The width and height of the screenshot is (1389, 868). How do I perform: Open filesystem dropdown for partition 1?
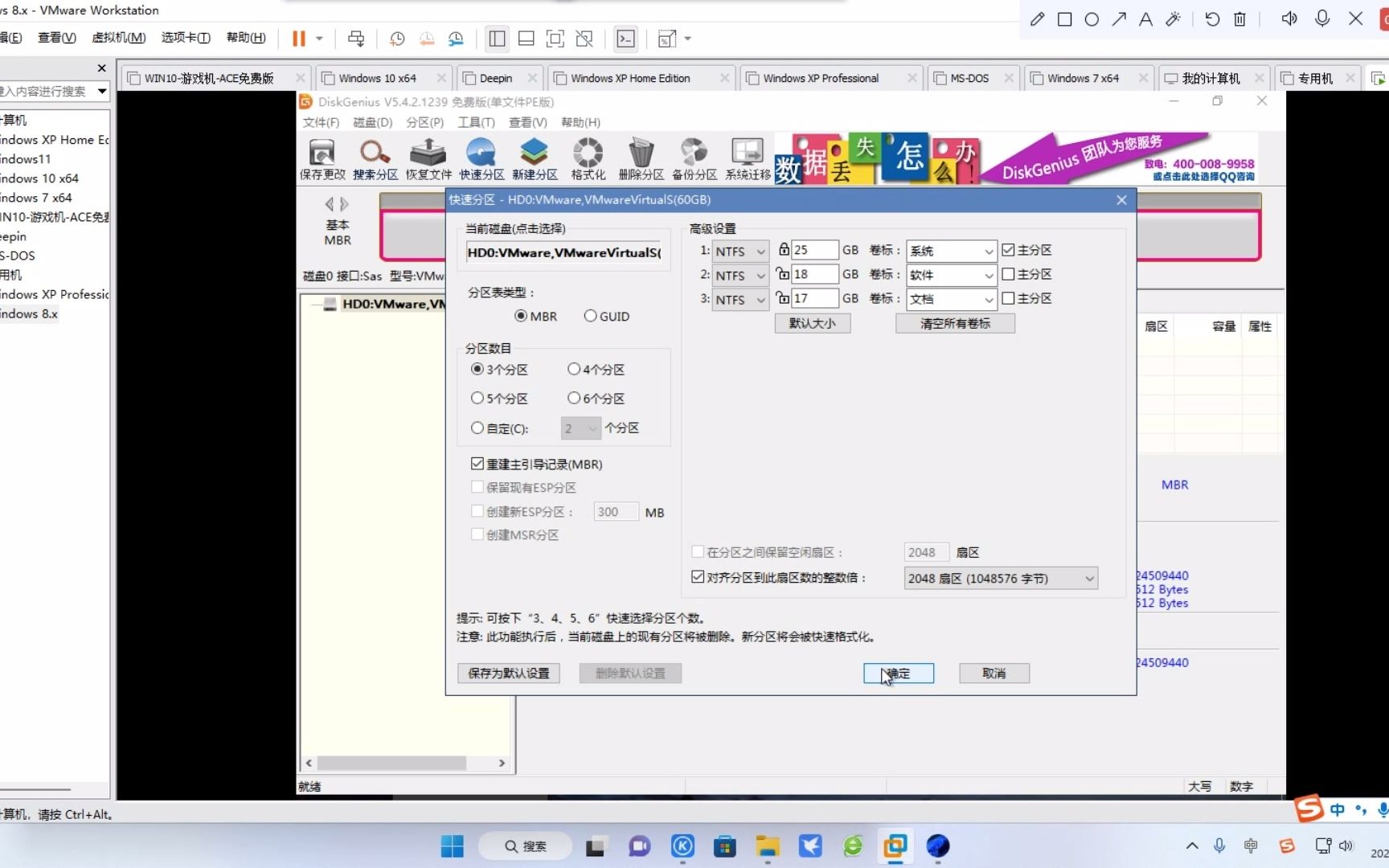point(740,252)
